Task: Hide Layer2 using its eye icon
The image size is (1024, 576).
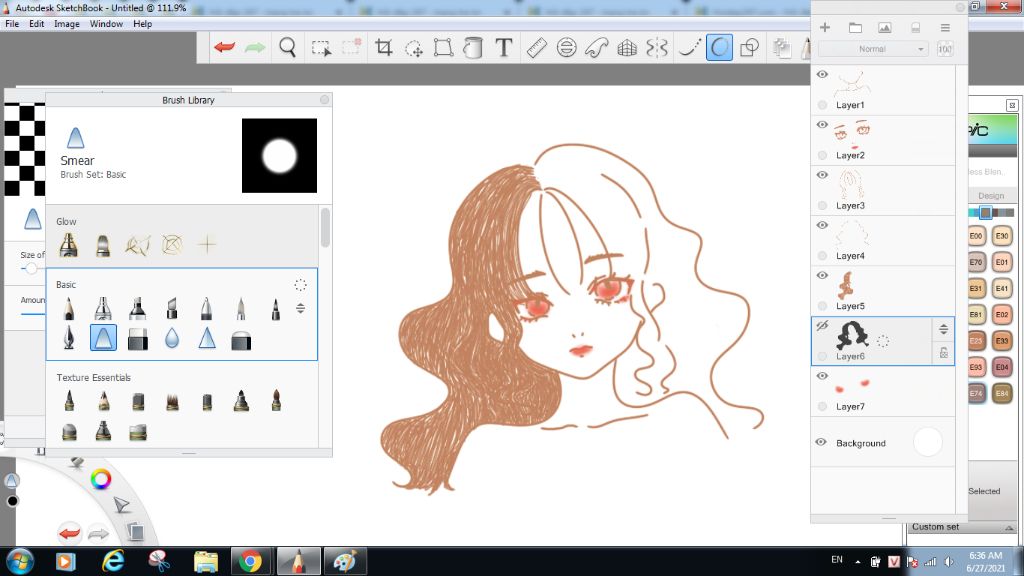Action: (822, 125)
